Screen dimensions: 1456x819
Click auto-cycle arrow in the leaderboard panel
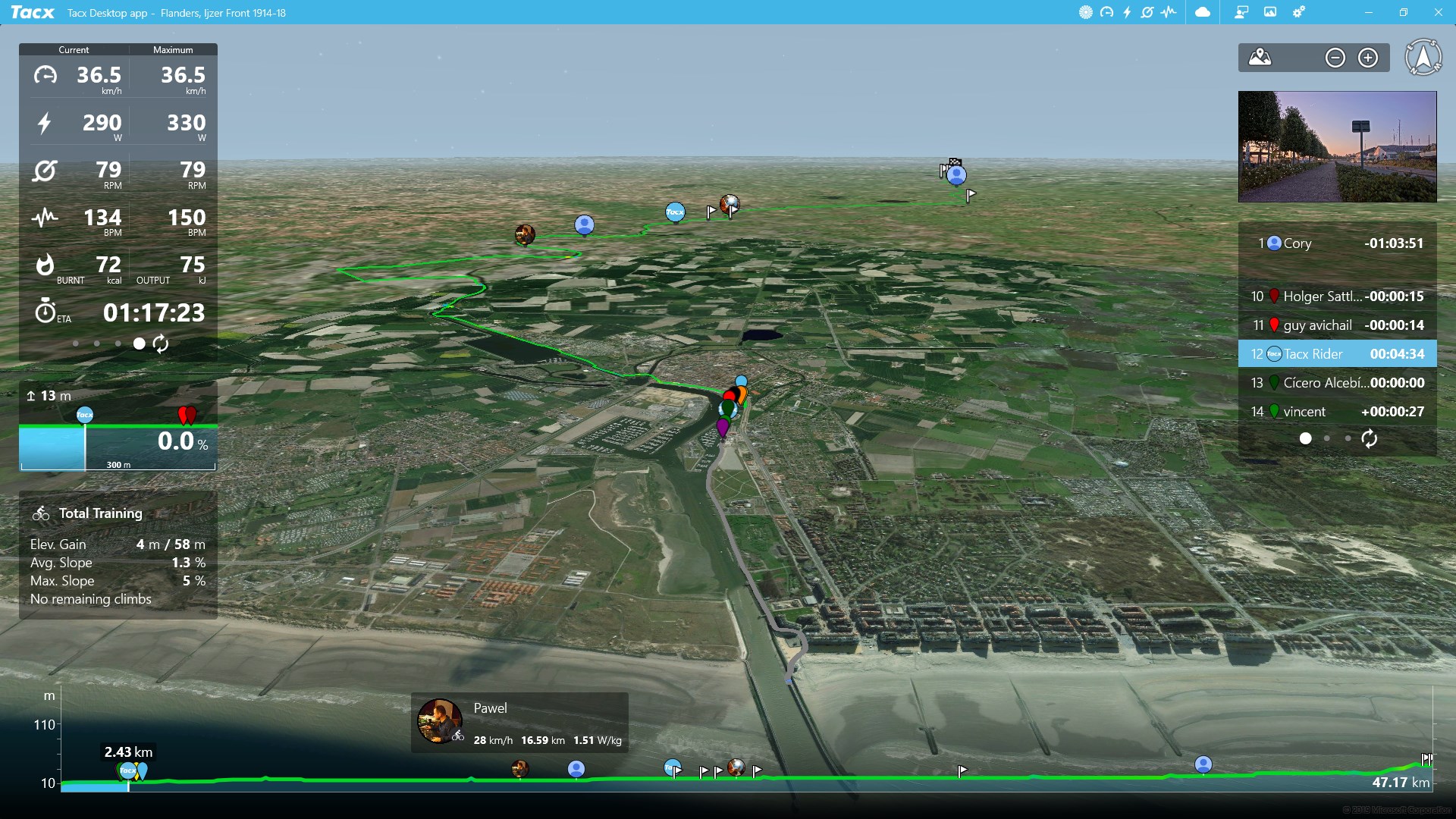(x=1369, y=438)
